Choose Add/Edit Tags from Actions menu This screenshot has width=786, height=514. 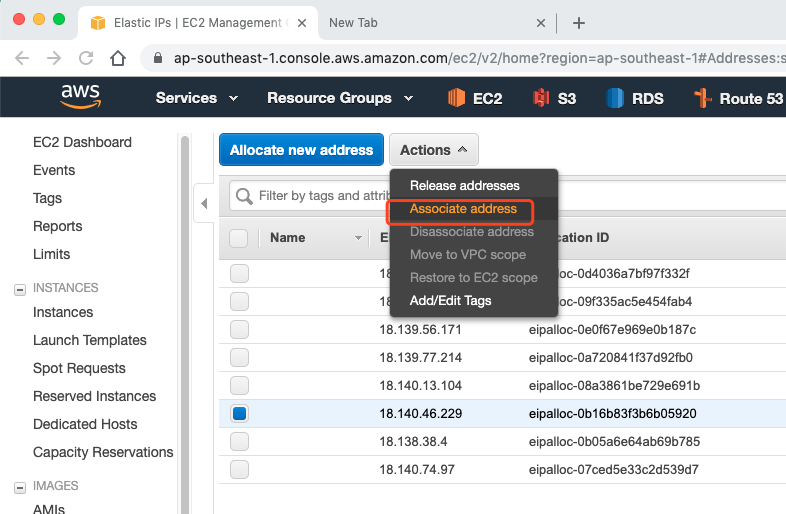point(450,301)
